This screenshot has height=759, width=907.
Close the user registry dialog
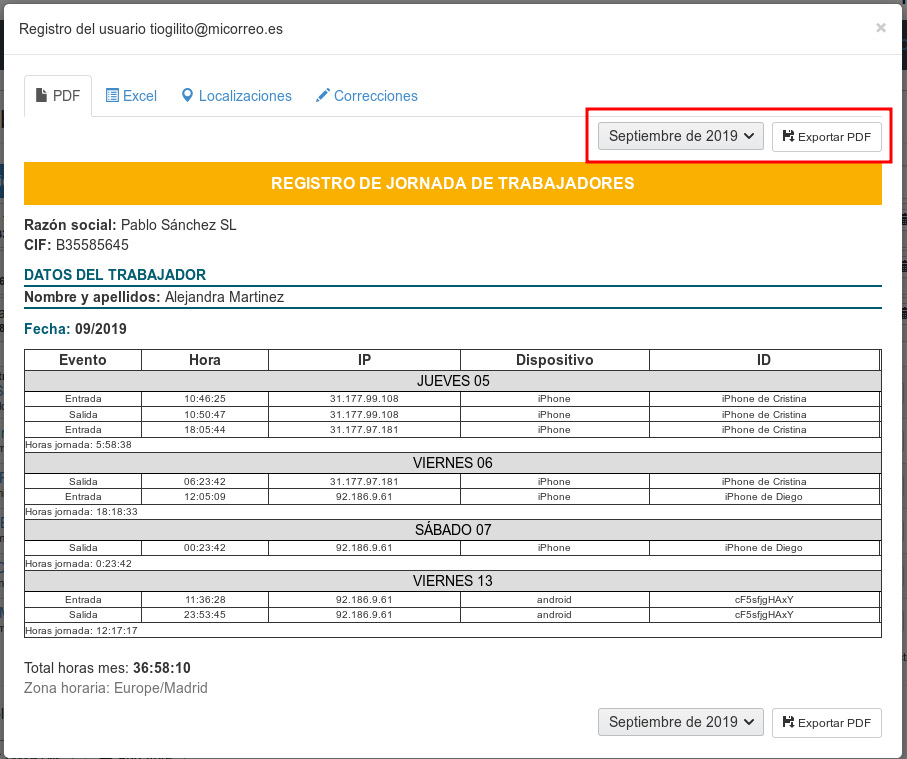[x=881, y=28]
